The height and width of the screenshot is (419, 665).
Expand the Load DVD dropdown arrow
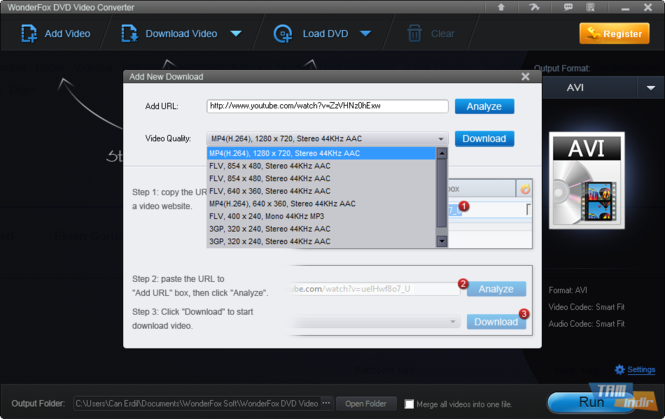(365, 34)
